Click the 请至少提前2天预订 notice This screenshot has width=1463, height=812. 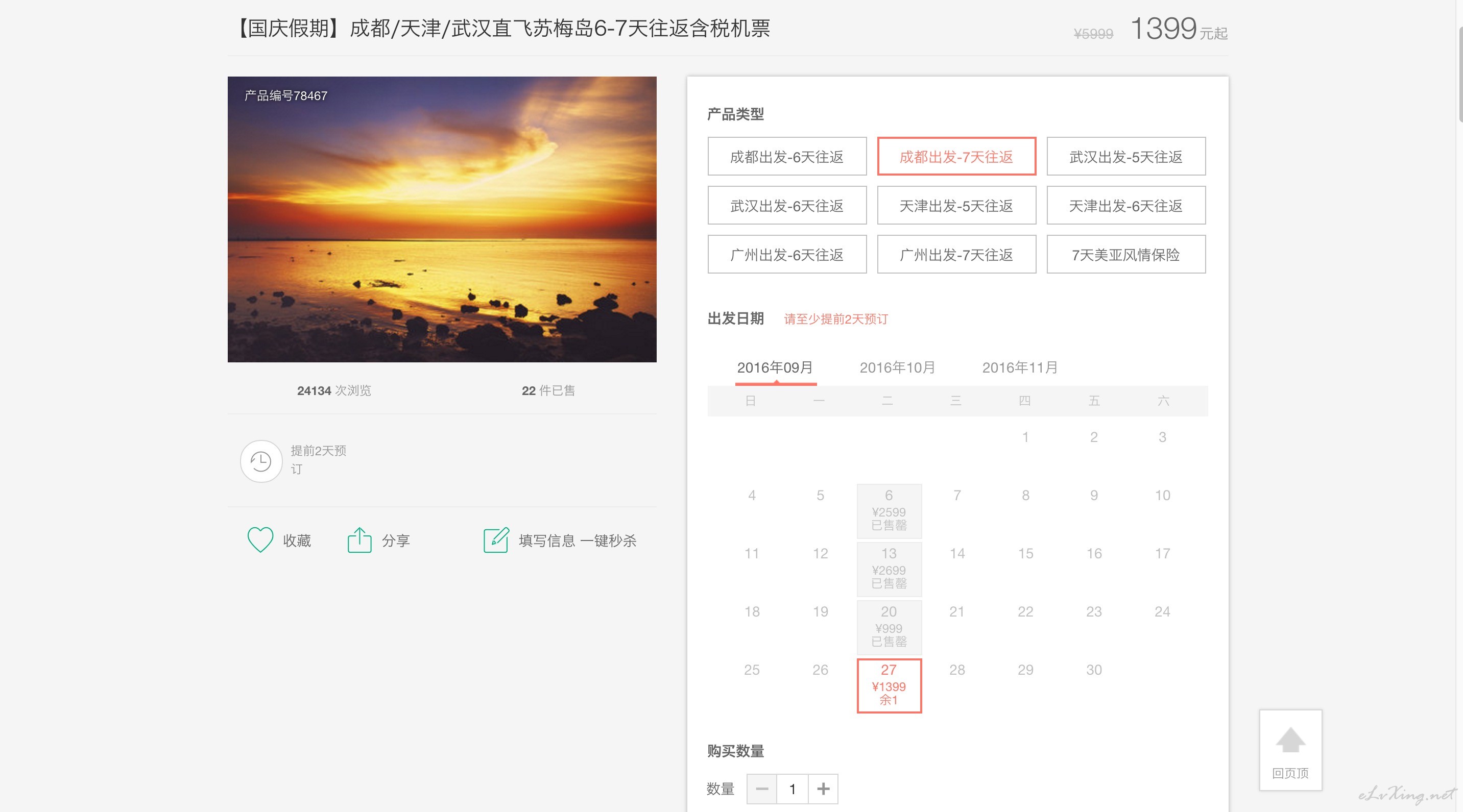(835, 319)
